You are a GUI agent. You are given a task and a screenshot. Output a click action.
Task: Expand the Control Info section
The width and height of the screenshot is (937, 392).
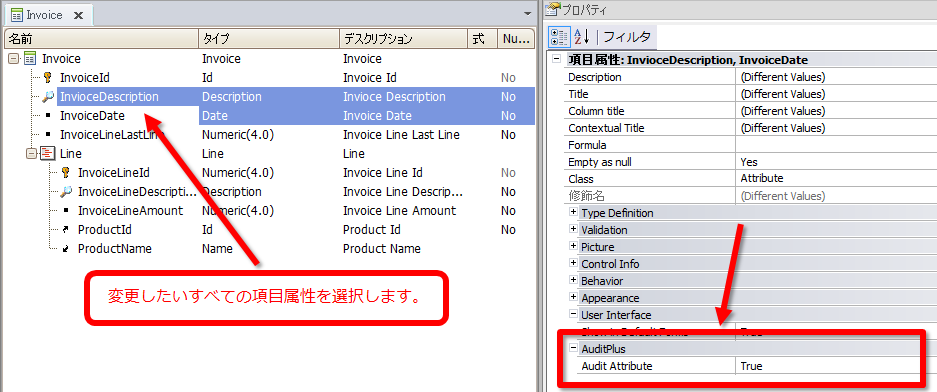click(574, 264)
